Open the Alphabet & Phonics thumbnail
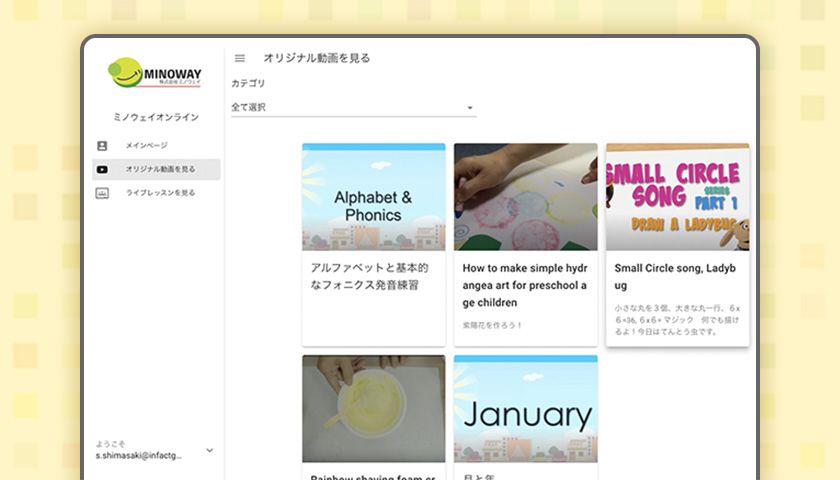The width and height of the screenshot is (840, 480). [x=373, y=197]
